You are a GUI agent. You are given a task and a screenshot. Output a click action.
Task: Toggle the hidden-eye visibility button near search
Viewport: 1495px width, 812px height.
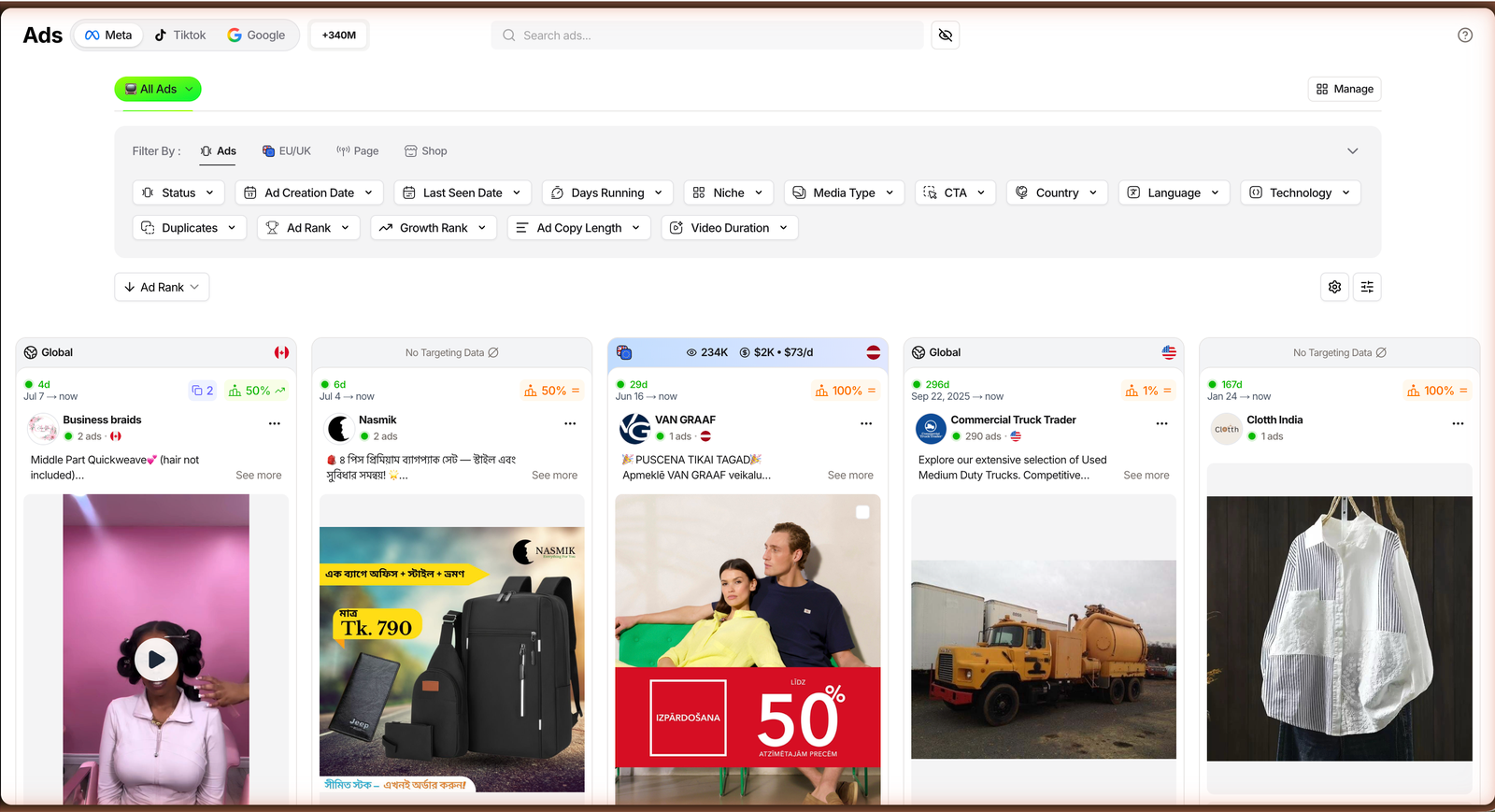point(946,36)
